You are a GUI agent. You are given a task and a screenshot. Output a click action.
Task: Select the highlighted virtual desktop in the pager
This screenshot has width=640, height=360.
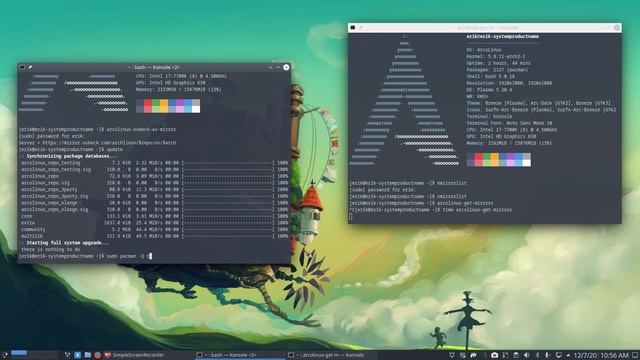(19, 353)
